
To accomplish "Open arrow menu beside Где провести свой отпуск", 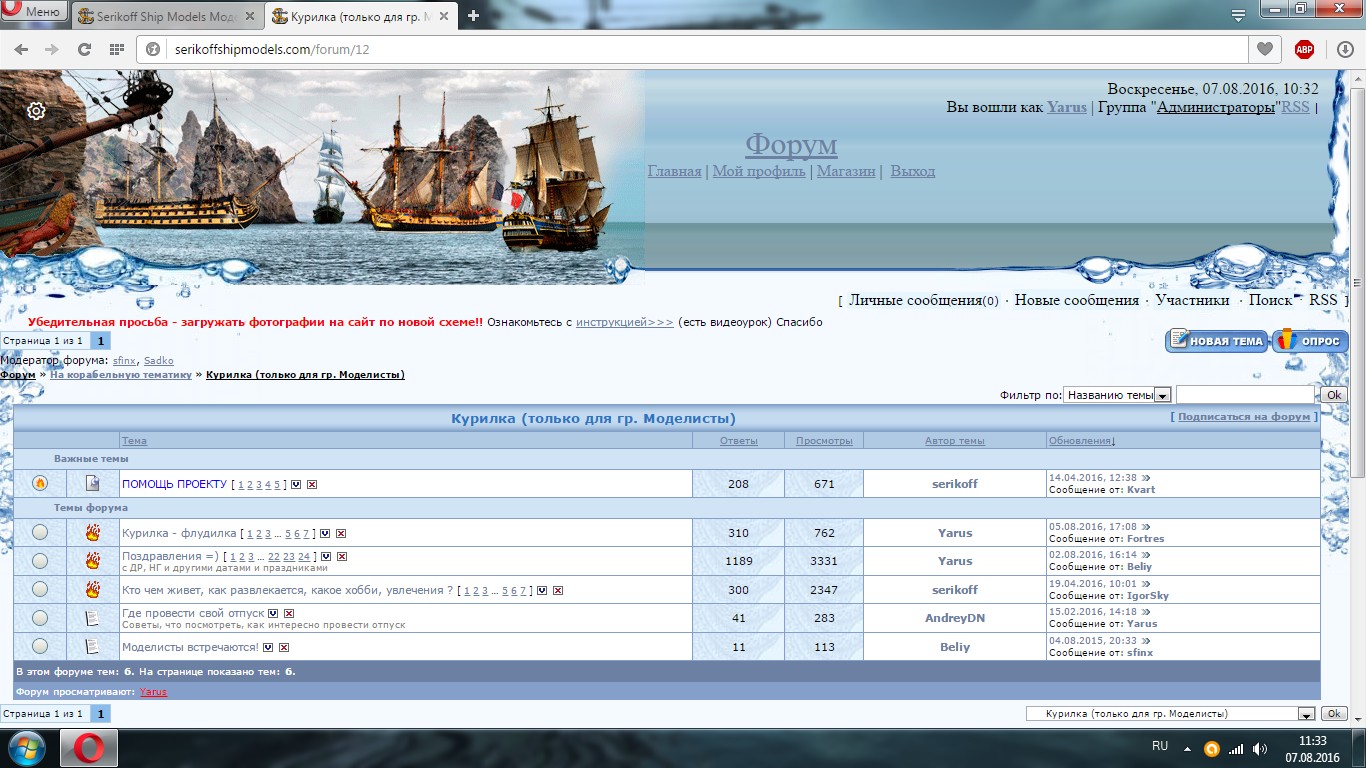I will 273,613.
